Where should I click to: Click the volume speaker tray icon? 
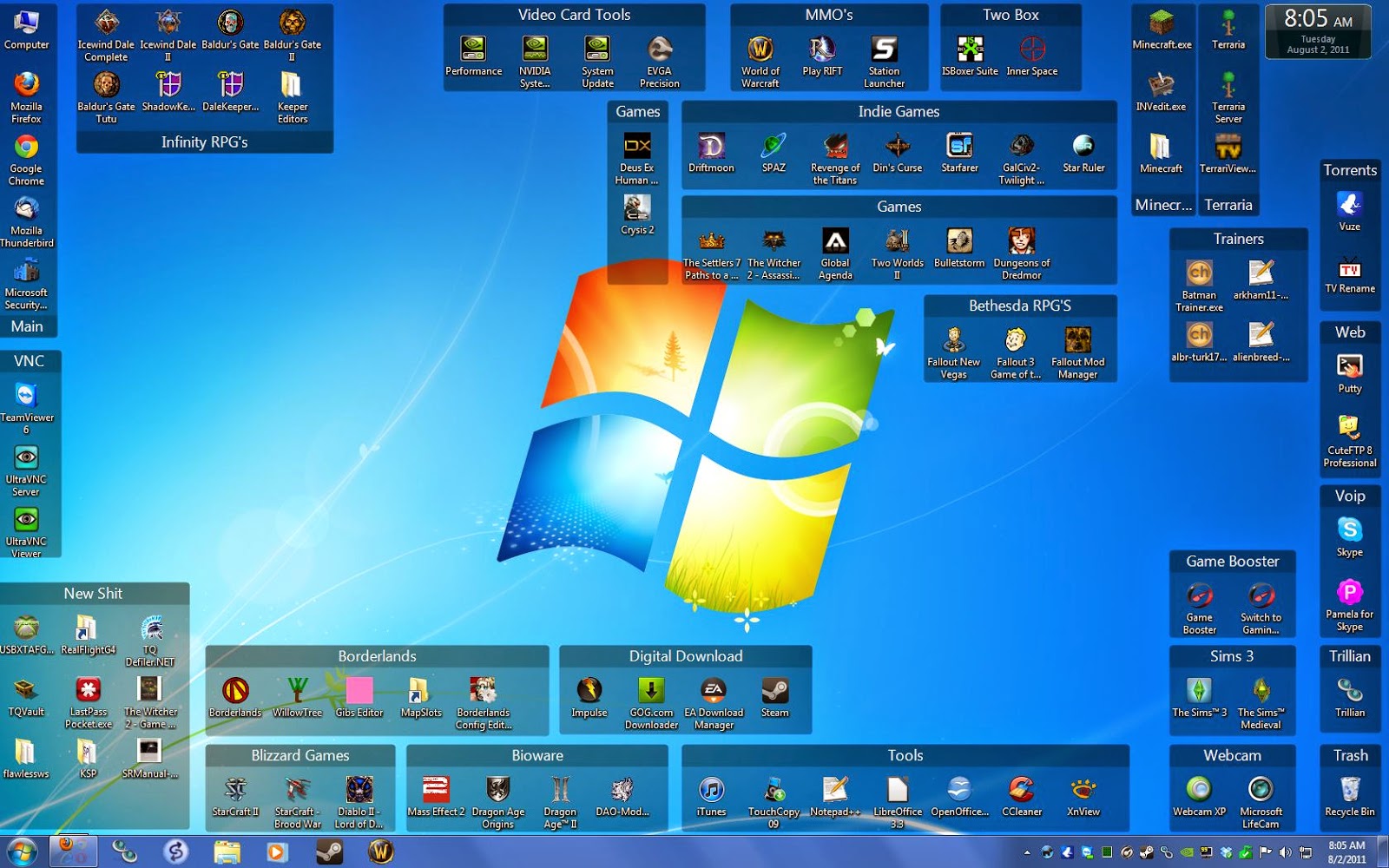coord(1286,852)
